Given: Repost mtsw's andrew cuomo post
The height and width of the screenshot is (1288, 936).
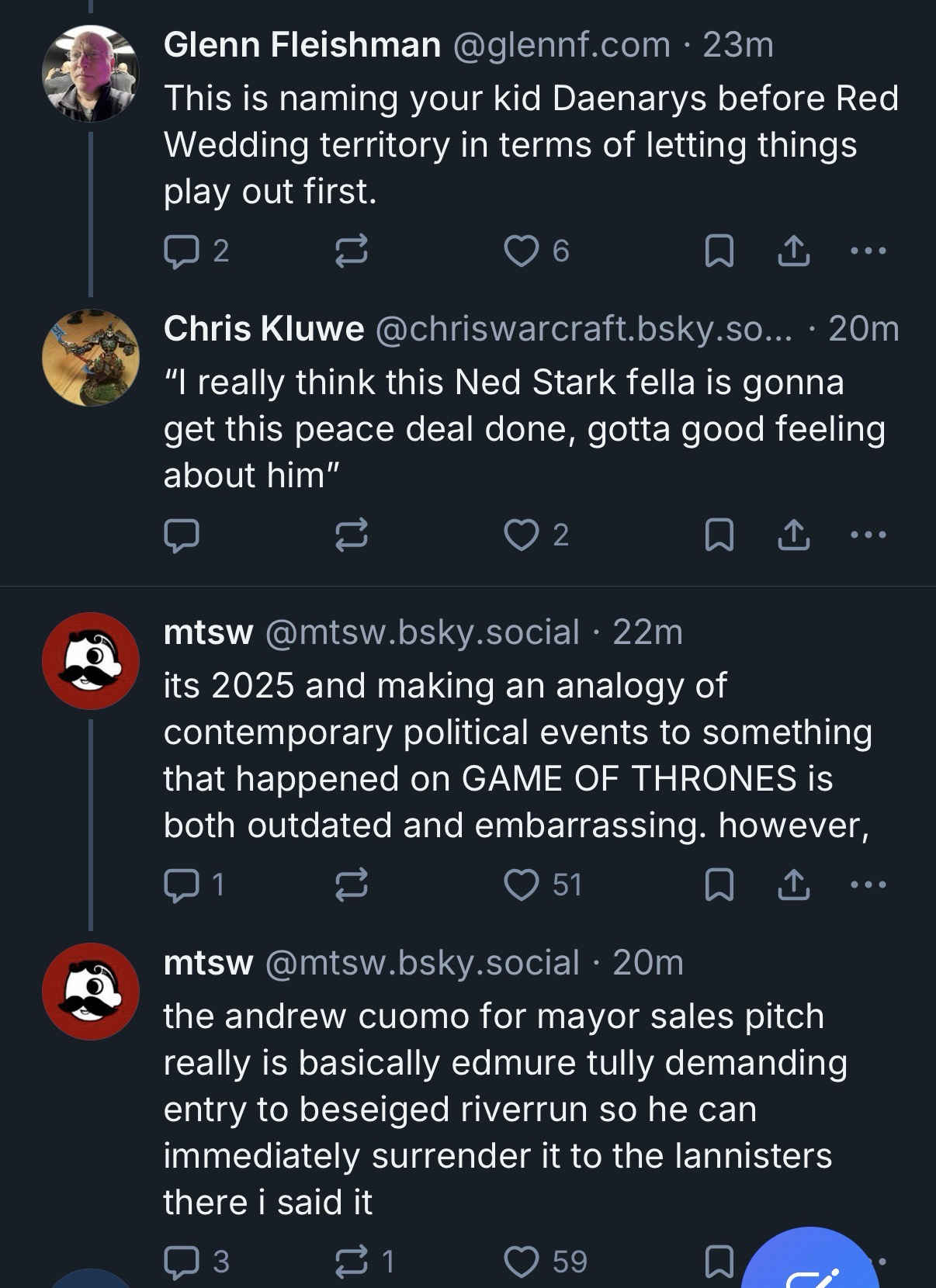Looking at the screenshot, I should 351,1262.
